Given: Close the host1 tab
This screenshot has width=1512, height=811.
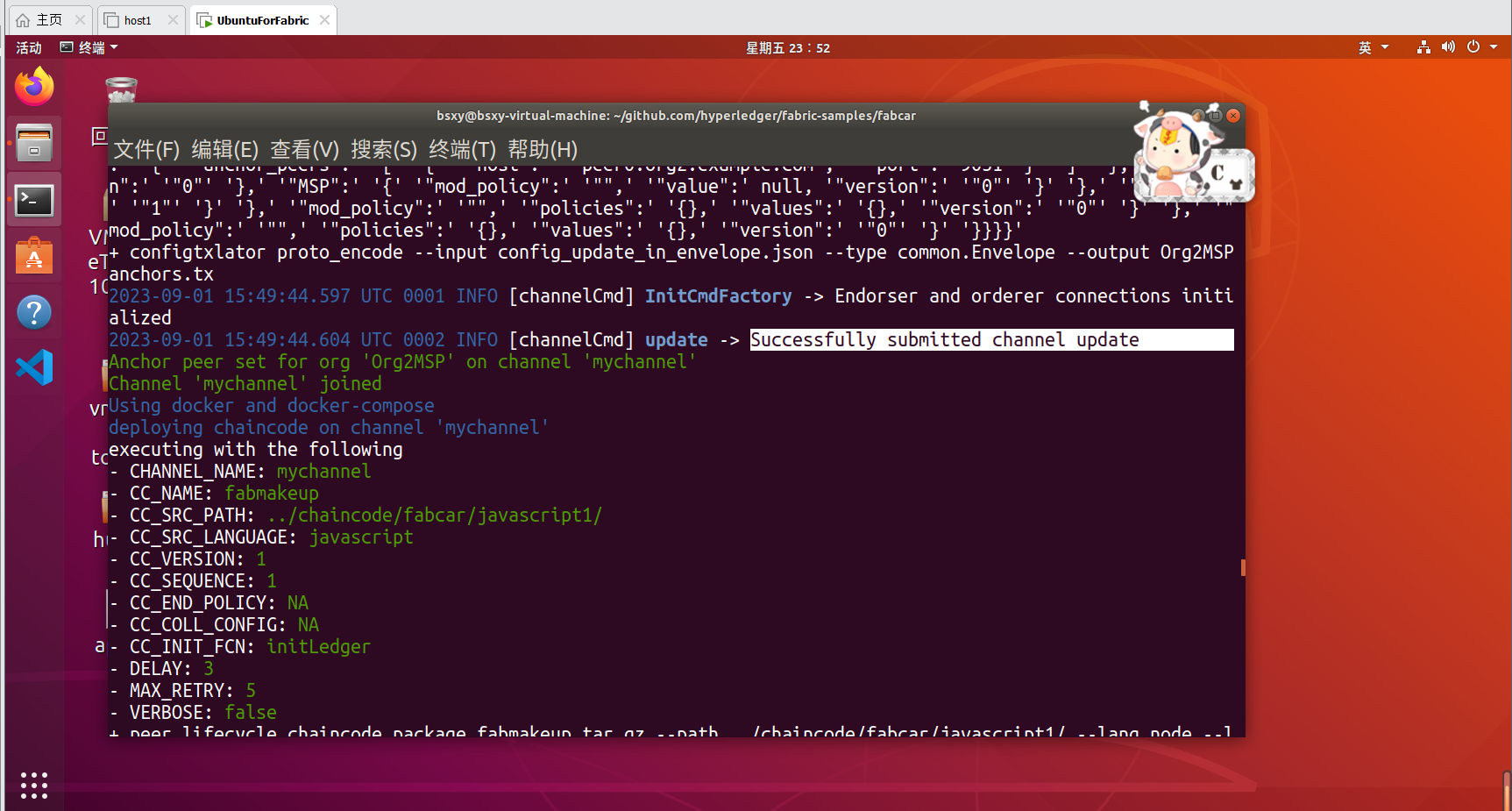Looking at the screenshot, I should click(173, 20).
